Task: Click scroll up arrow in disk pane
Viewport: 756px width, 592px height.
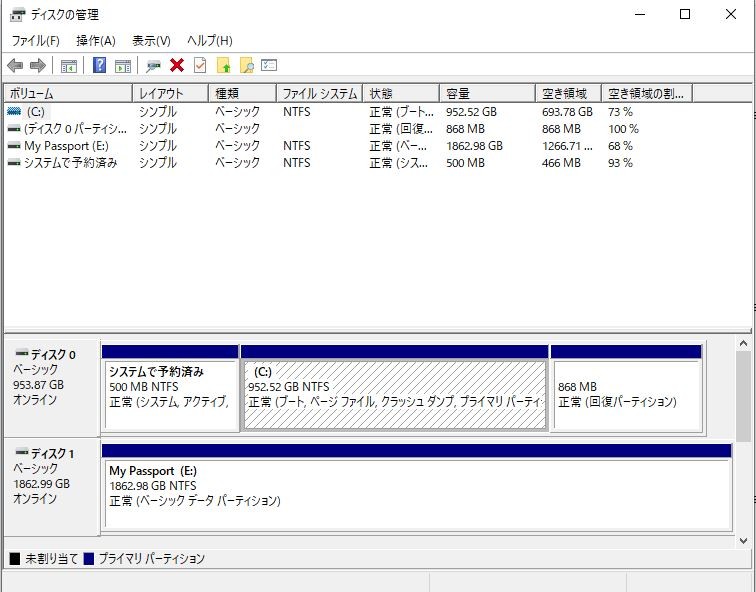Action: [743, 344]
